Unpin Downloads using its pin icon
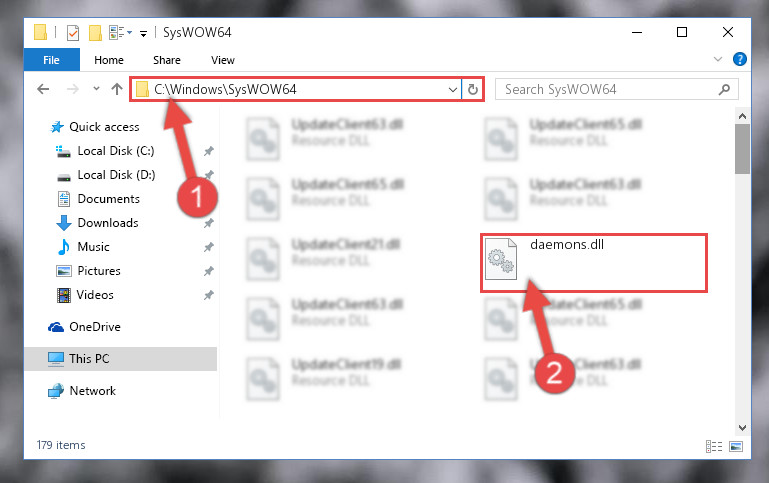 click(209, 223)
